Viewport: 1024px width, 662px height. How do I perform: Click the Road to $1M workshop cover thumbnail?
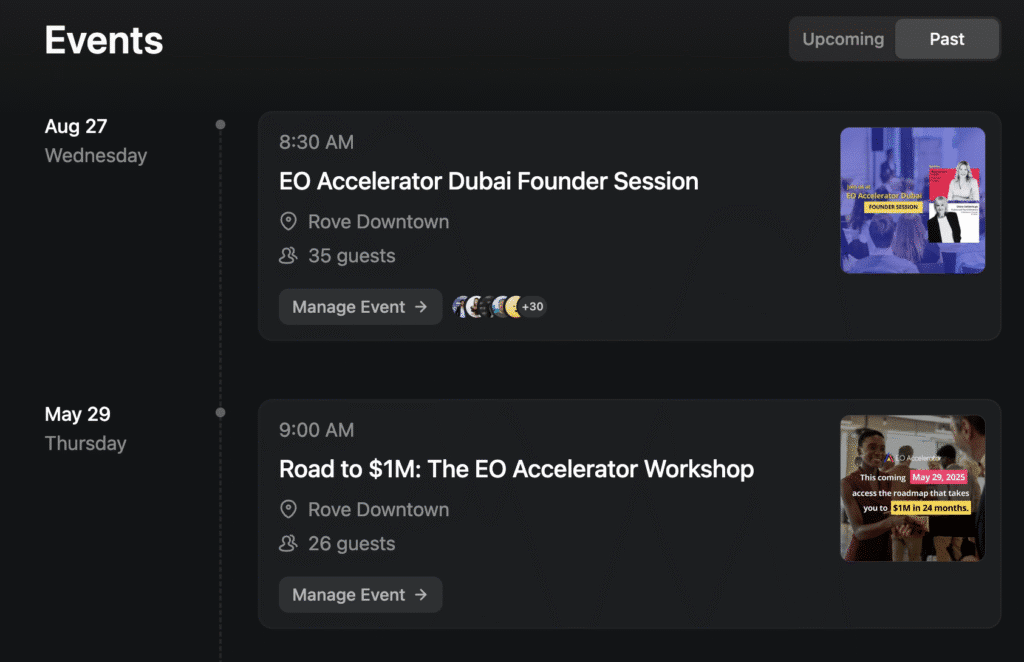coord(912,488)
